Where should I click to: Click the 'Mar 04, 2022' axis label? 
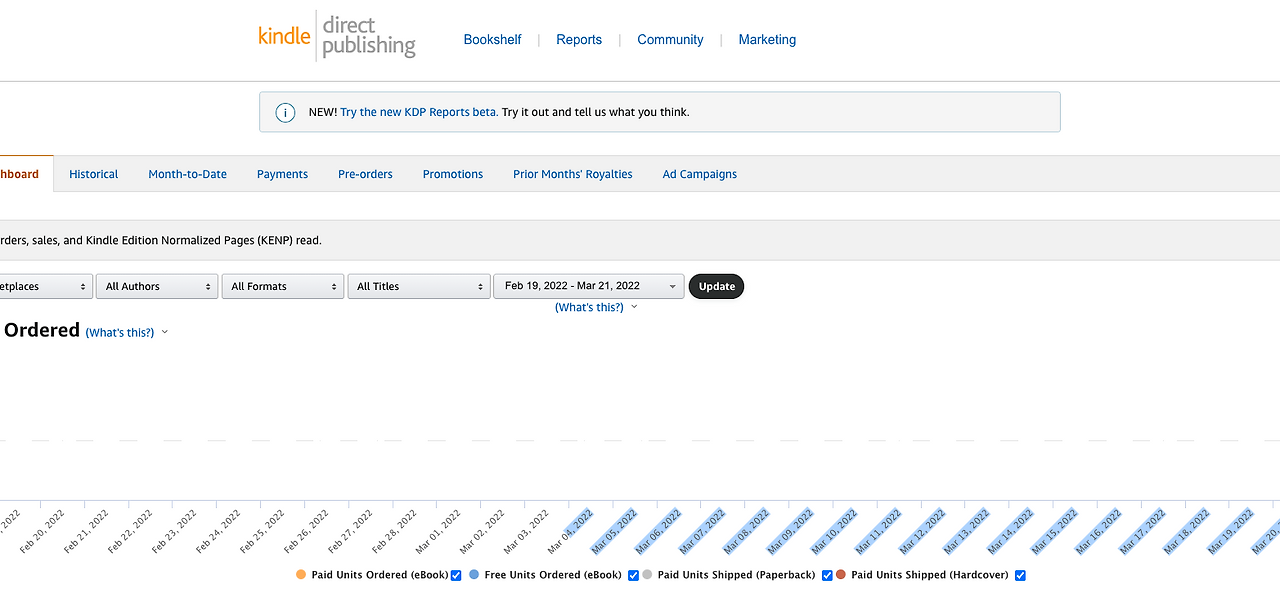point(570,532)
